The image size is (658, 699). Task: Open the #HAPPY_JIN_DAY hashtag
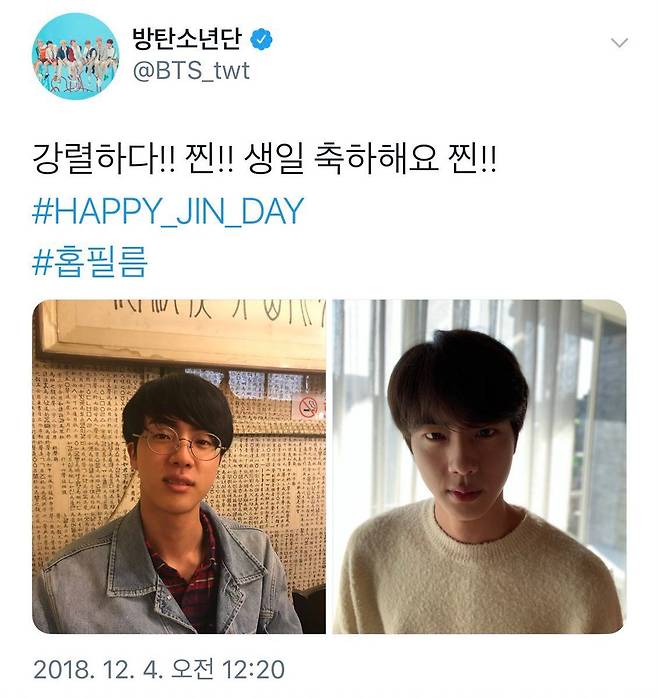(x=168, y=211)
